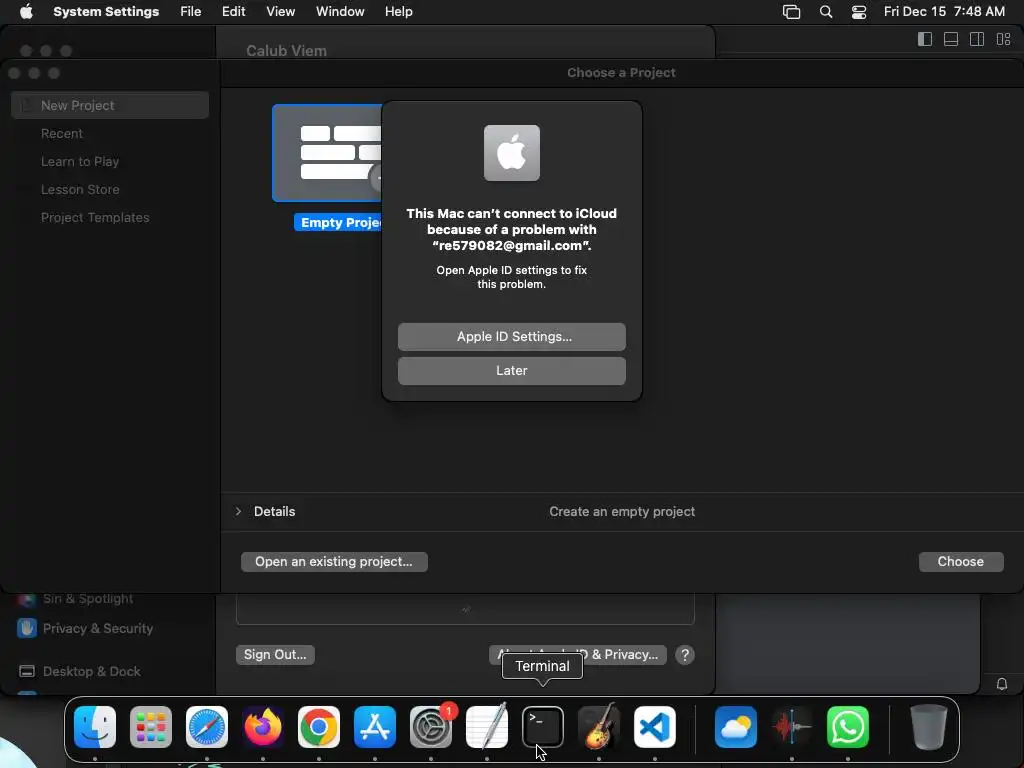Image resolution: width=1024 pixels, height=768 pixels.
Task: Open the Help menu
Action: coord(398,12)
